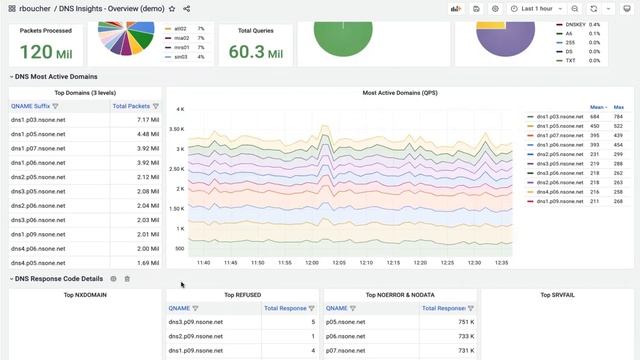Open Most Active Domains (QPS) panel menu

click(400, 93)
